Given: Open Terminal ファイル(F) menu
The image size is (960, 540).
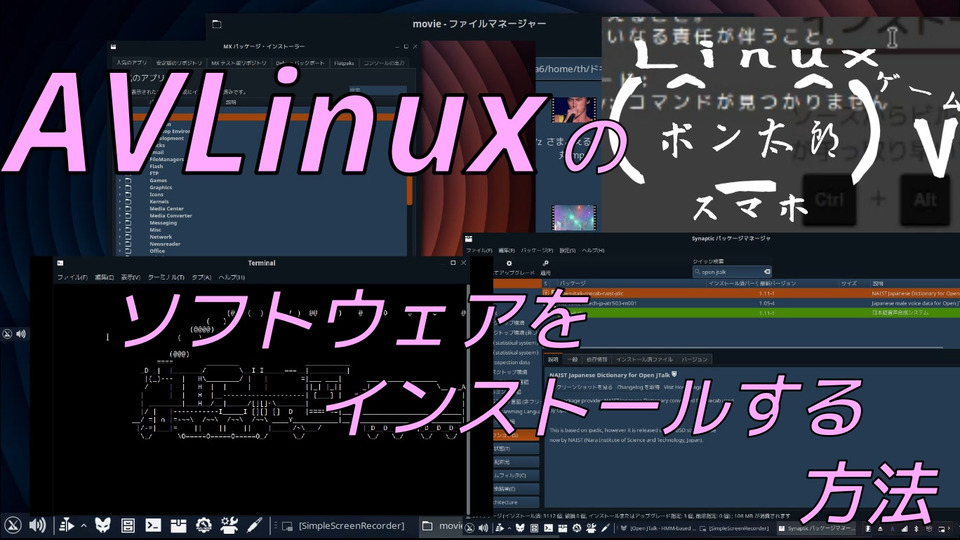Looking at the screenshot, I should (x=72, y=277).
